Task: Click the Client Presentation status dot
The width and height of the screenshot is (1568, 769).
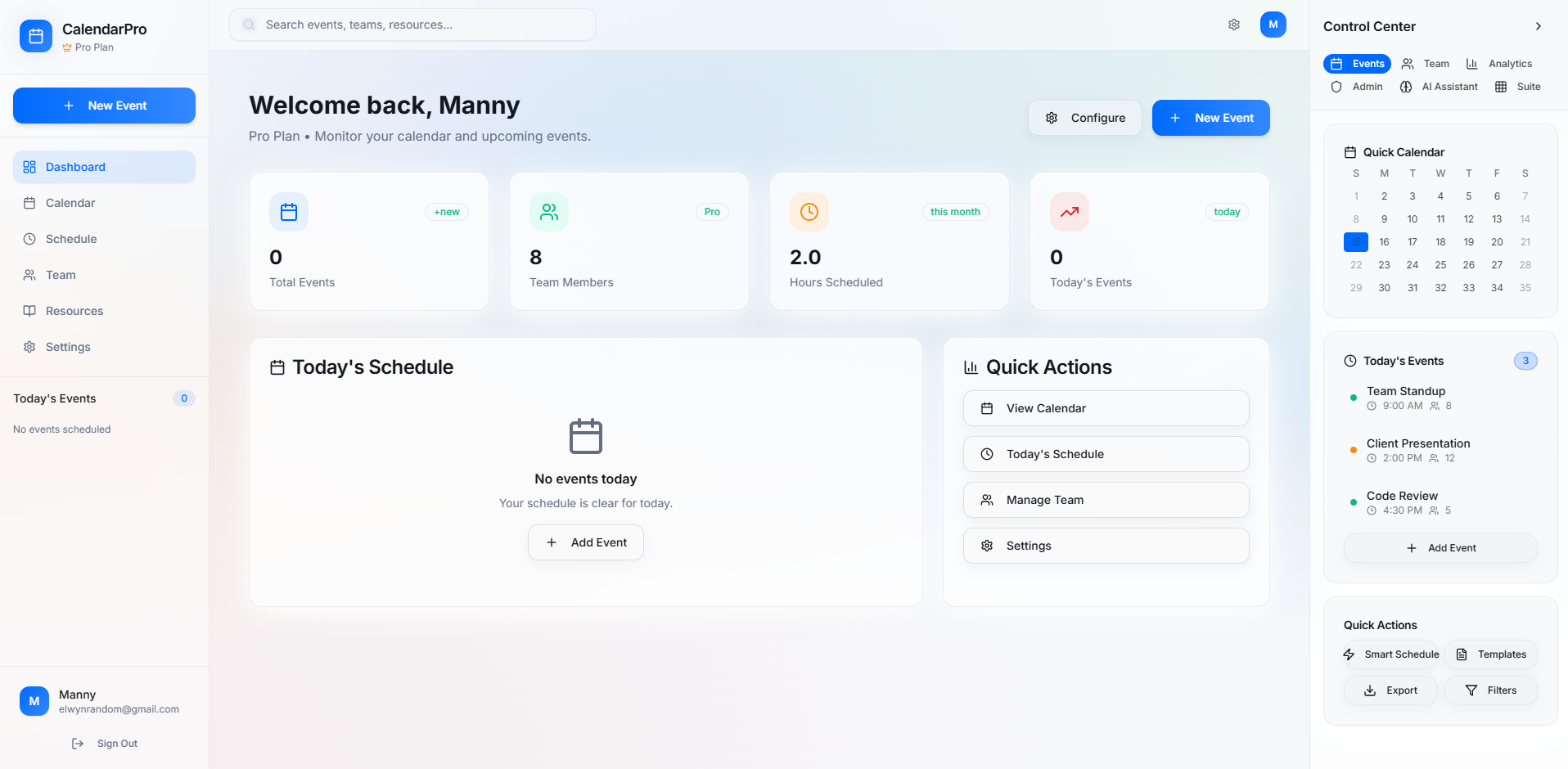Action: coord(1352,449)
